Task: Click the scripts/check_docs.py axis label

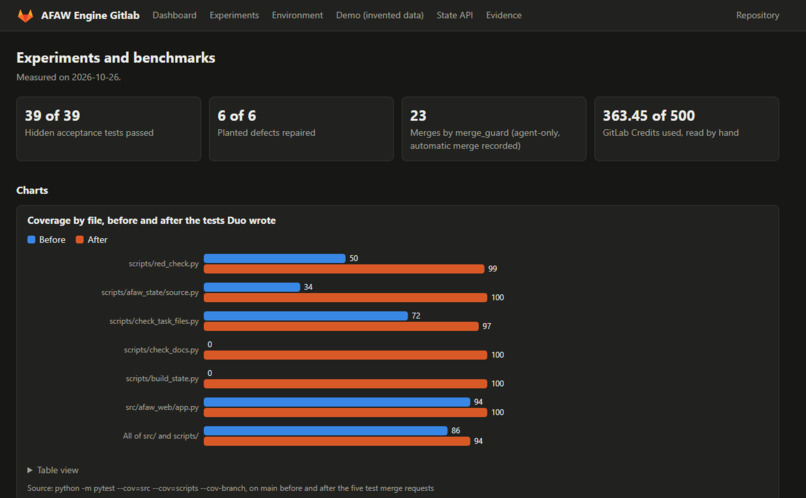Action: [x=161, y=350]
